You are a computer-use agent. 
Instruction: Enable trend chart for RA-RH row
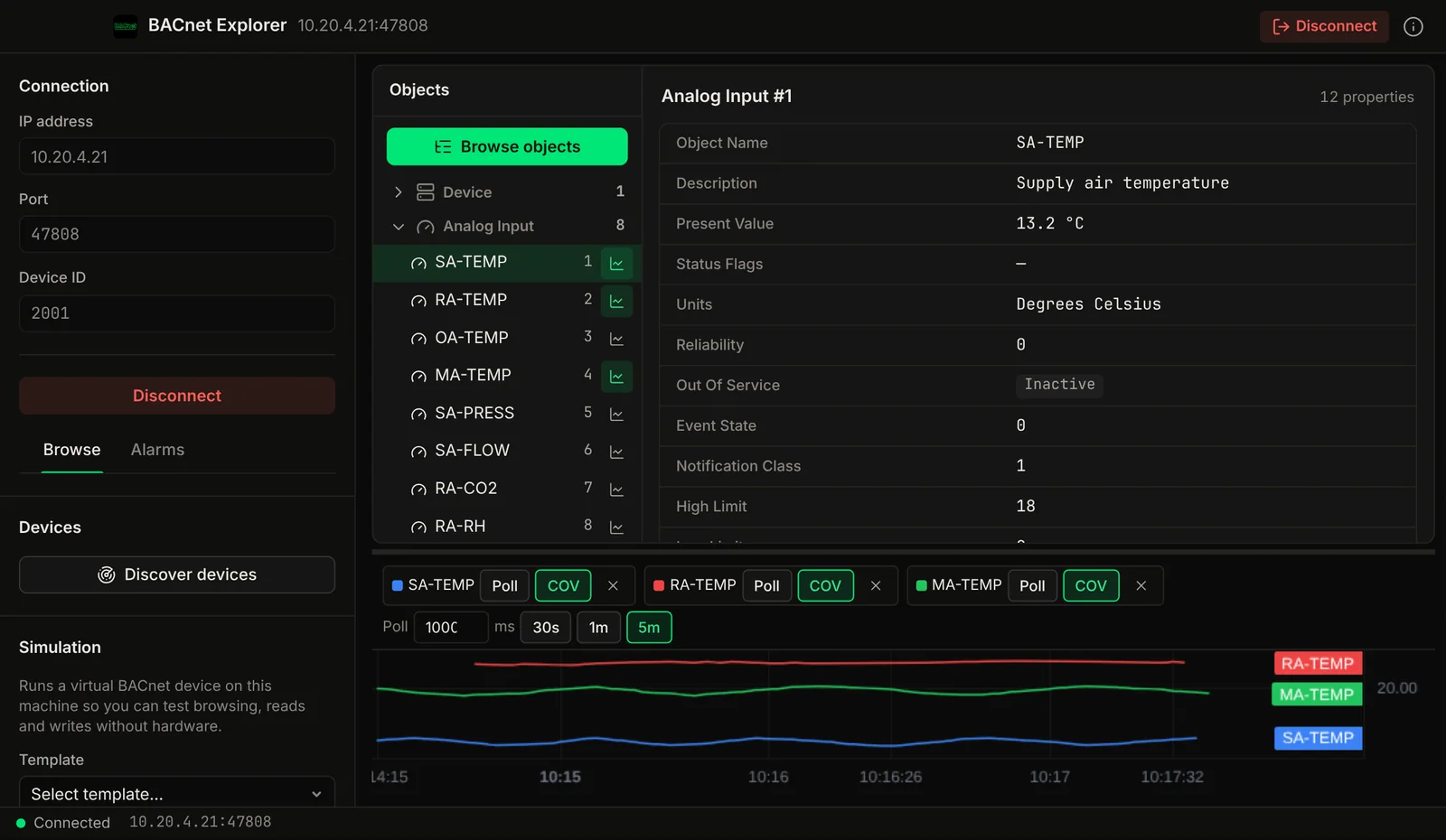point(616,527)
